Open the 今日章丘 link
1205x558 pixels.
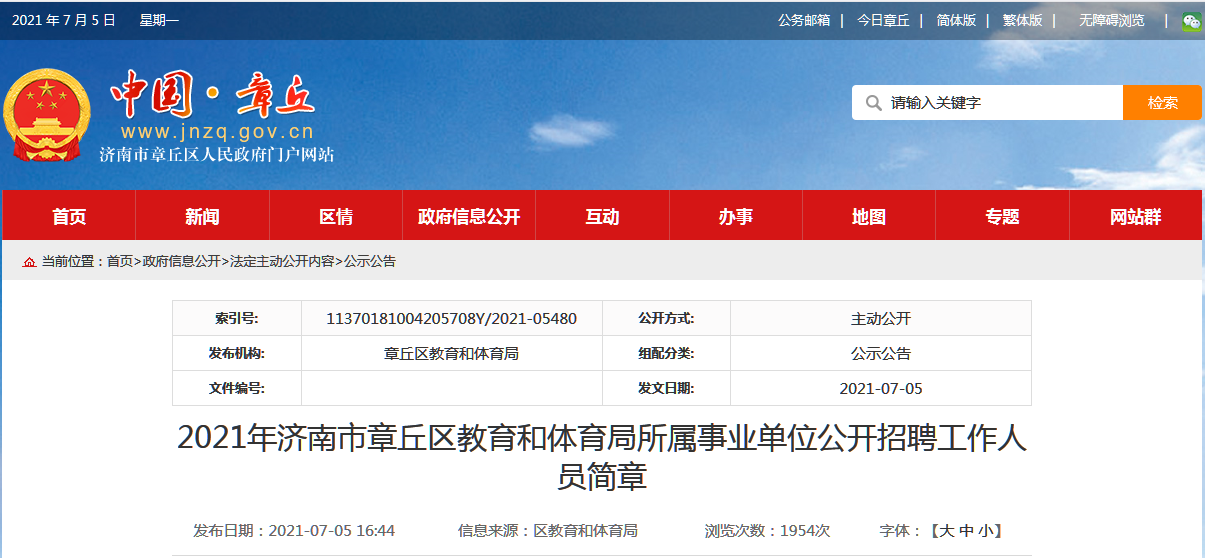point(883,20)
